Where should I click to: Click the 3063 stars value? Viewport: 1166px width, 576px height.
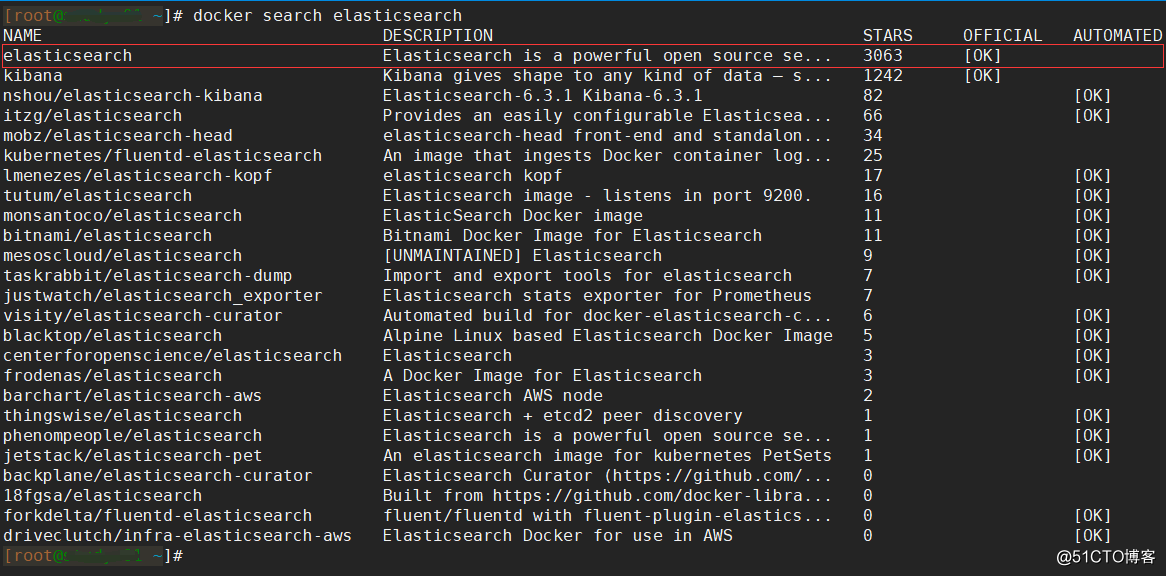[x=883, y=56]
